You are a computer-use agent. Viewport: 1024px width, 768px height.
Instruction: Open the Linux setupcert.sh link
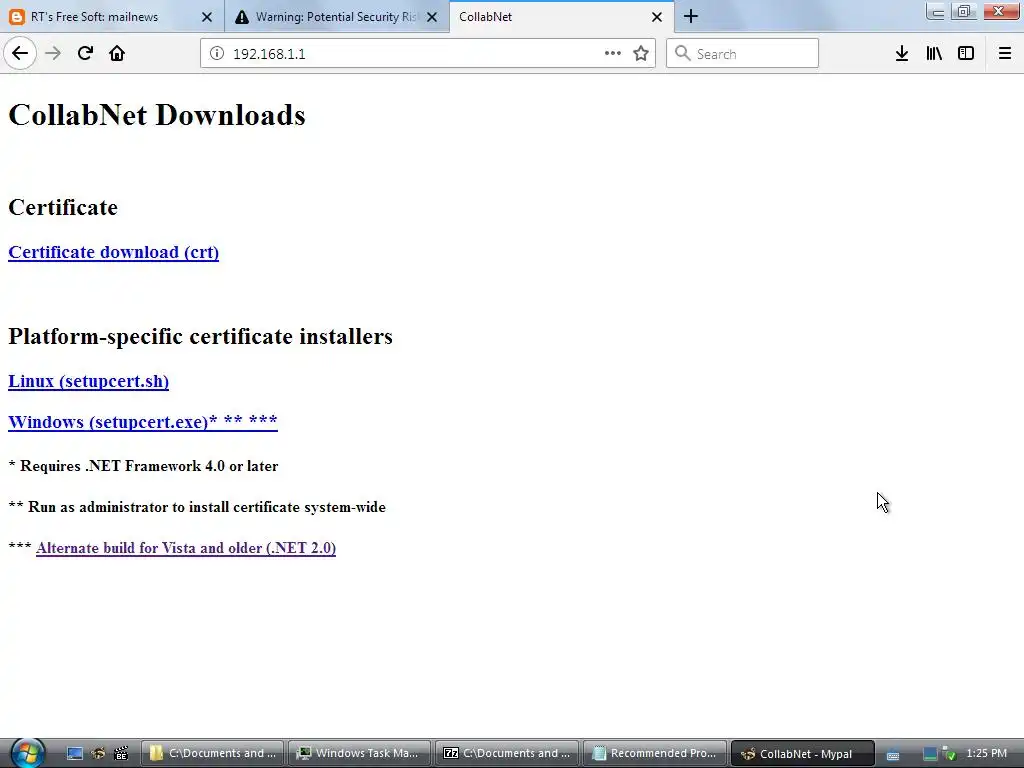coord(88,381)
